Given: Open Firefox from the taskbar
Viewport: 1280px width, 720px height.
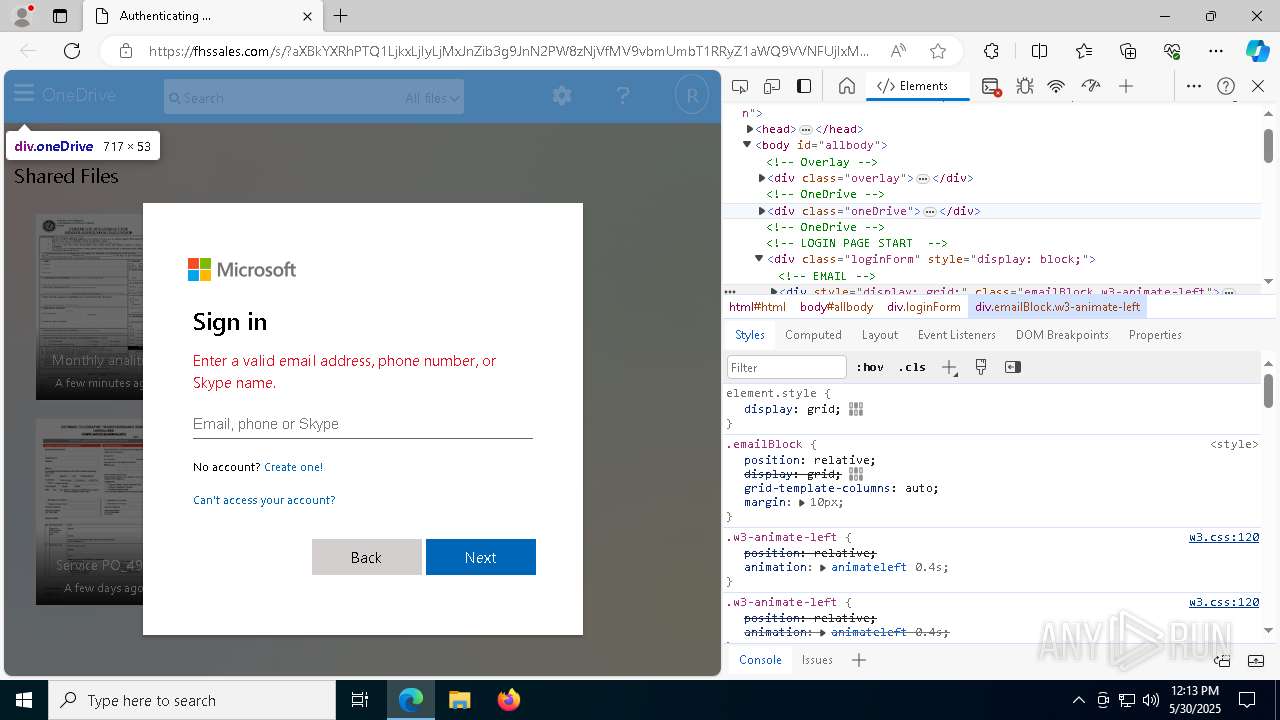Looking at the screenshot, I should coord(508,700).
